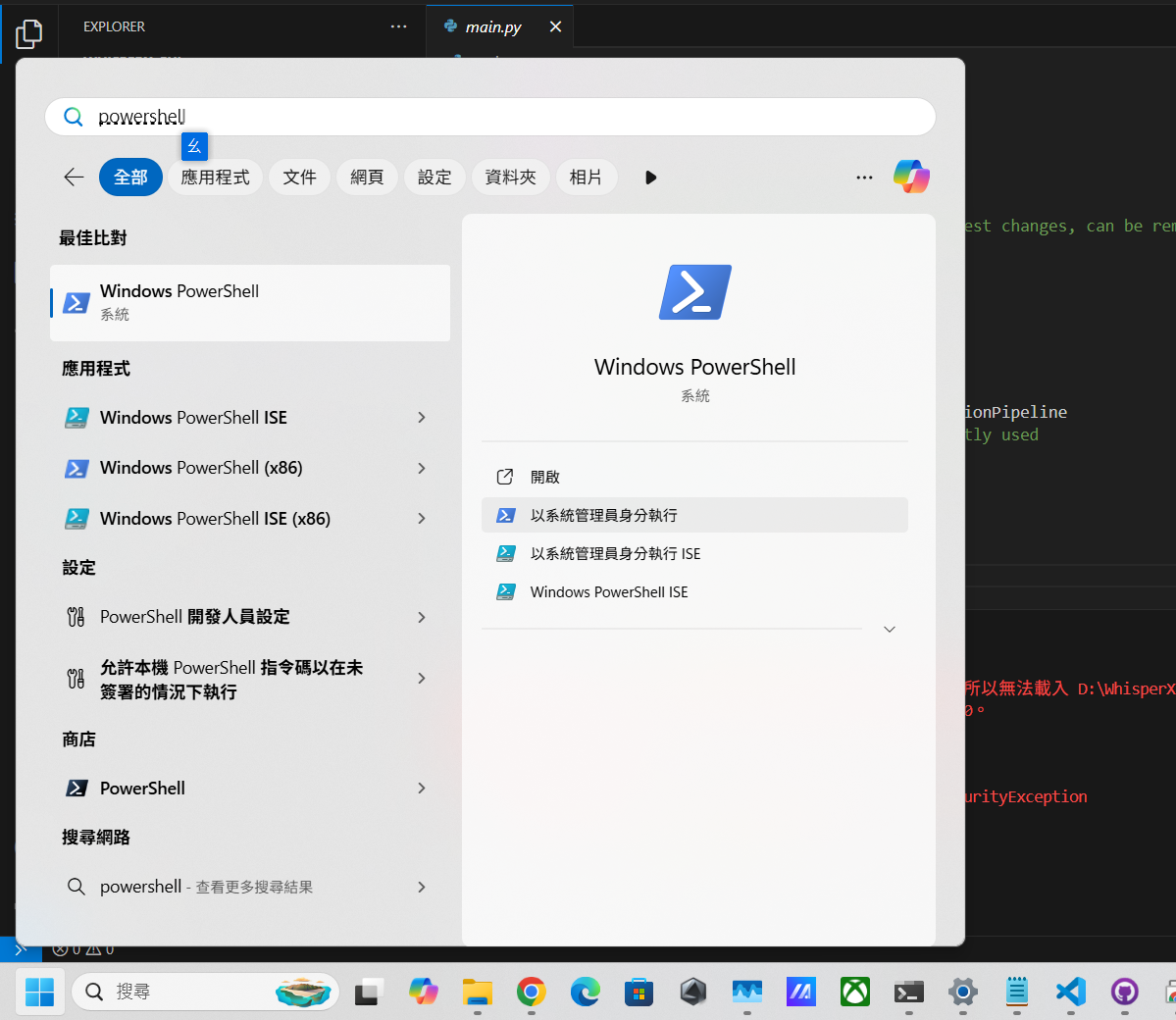The image size is (1176, 1020).
Task: Run PowerShell with 以系統管理員身分執行
Action: click(x=694, y=515)
